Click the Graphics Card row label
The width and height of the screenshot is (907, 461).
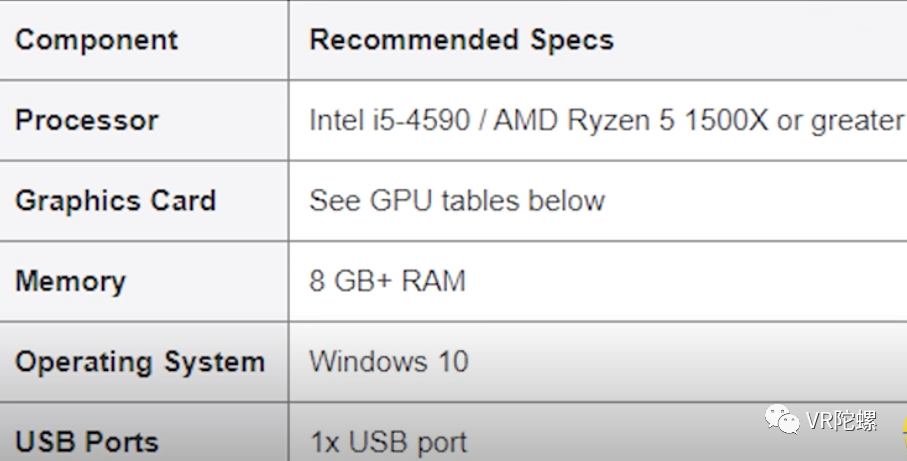click(116, 201)
